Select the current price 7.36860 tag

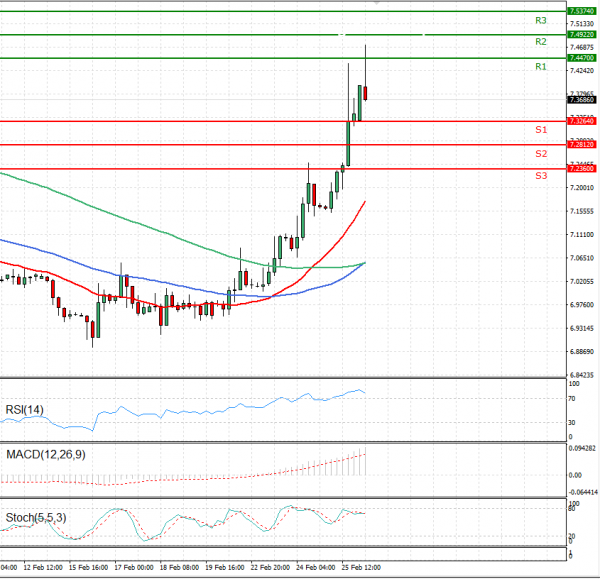coord(582,100)
